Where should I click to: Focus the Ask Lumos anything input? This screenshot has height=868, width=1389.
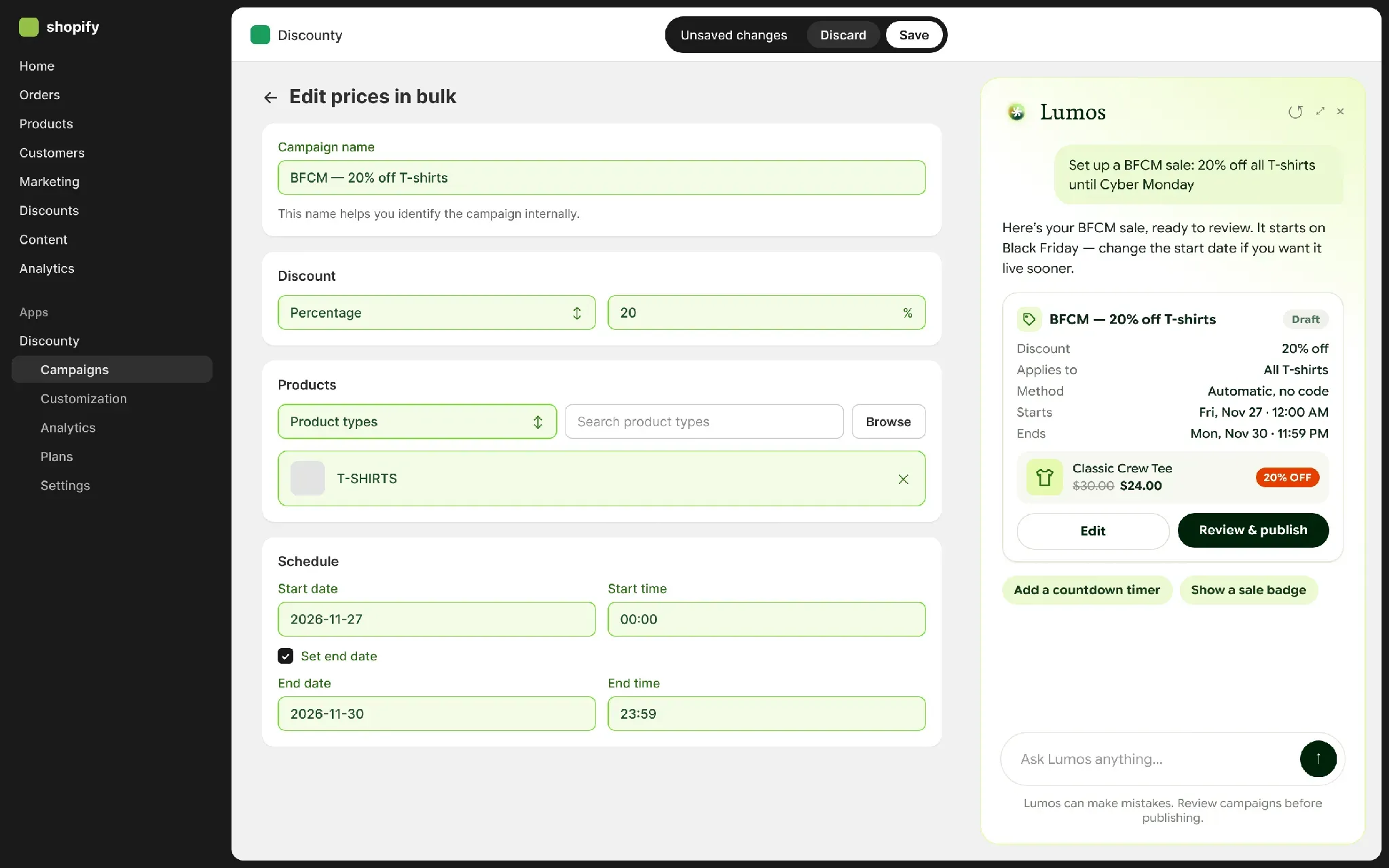point(1154,759)
